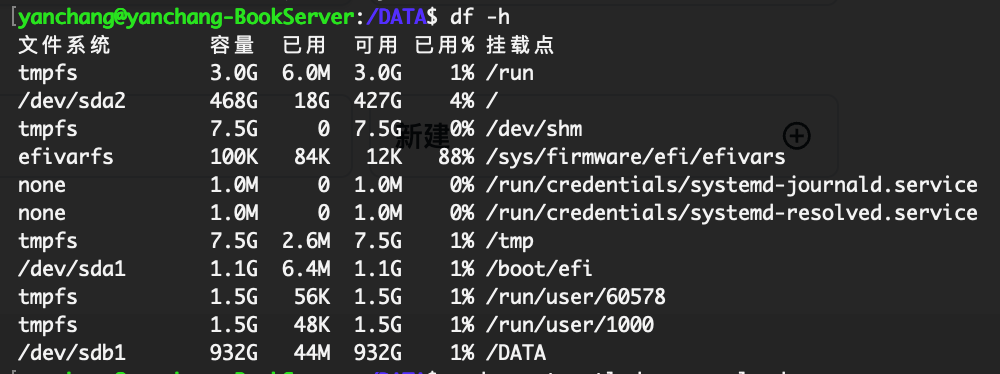Click the 2.6M used value

coord(306,241)
